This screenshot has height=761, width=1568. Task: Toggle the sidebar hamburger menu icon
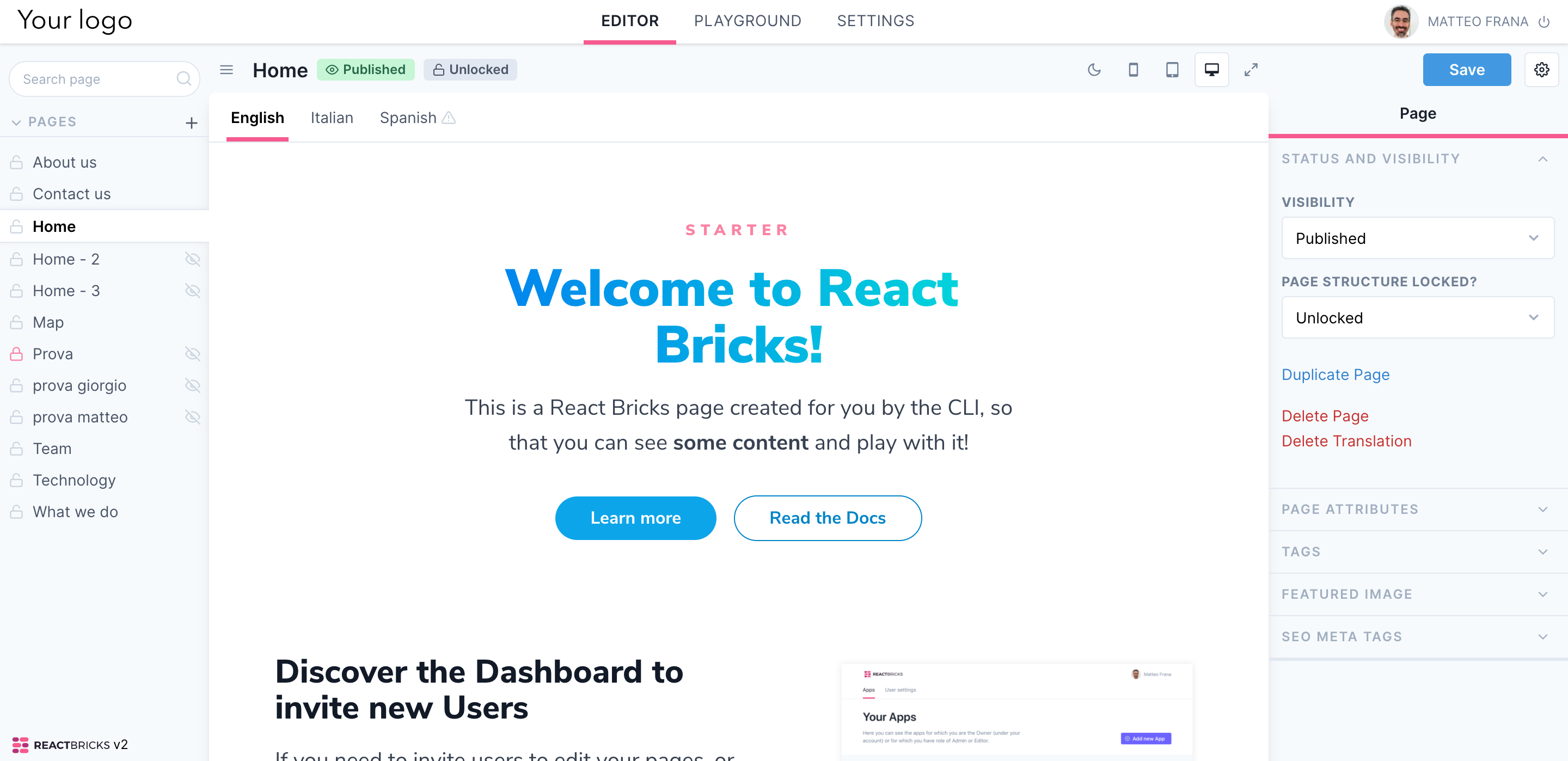tap(226, 70)
